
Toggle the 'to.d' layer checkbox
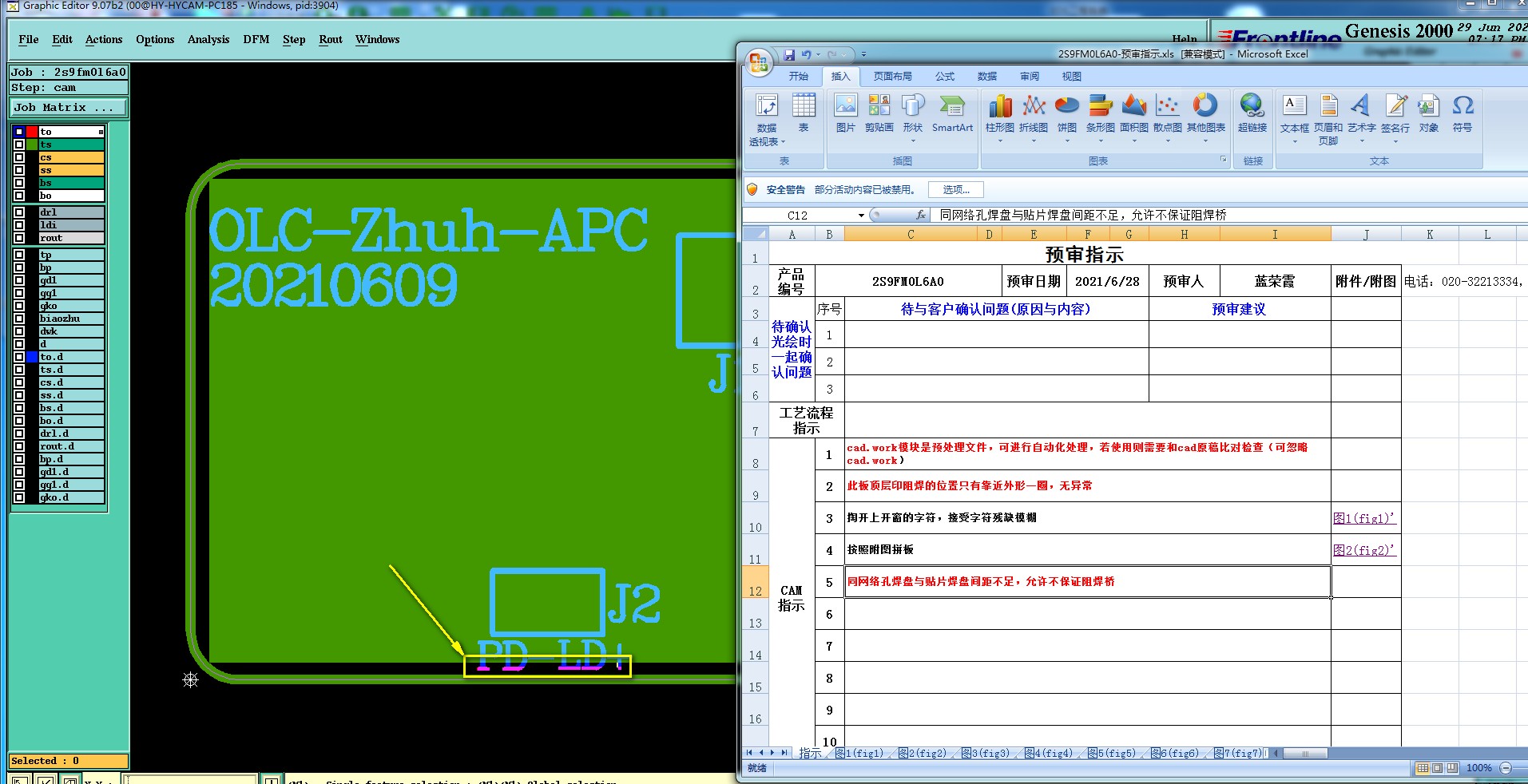[18, 357]
